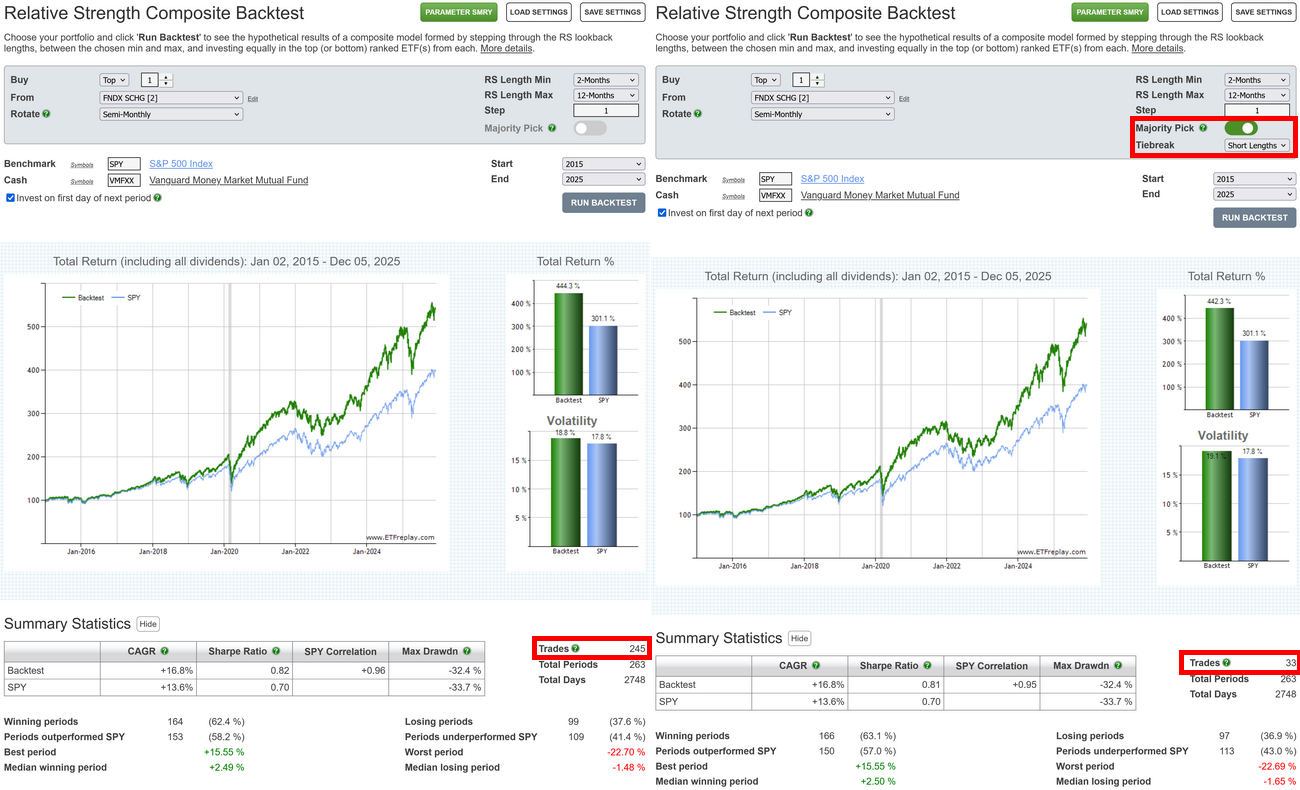Hide Summary Statistics in the left panel
Screen dimensions: 1300x790
[148, 624]
